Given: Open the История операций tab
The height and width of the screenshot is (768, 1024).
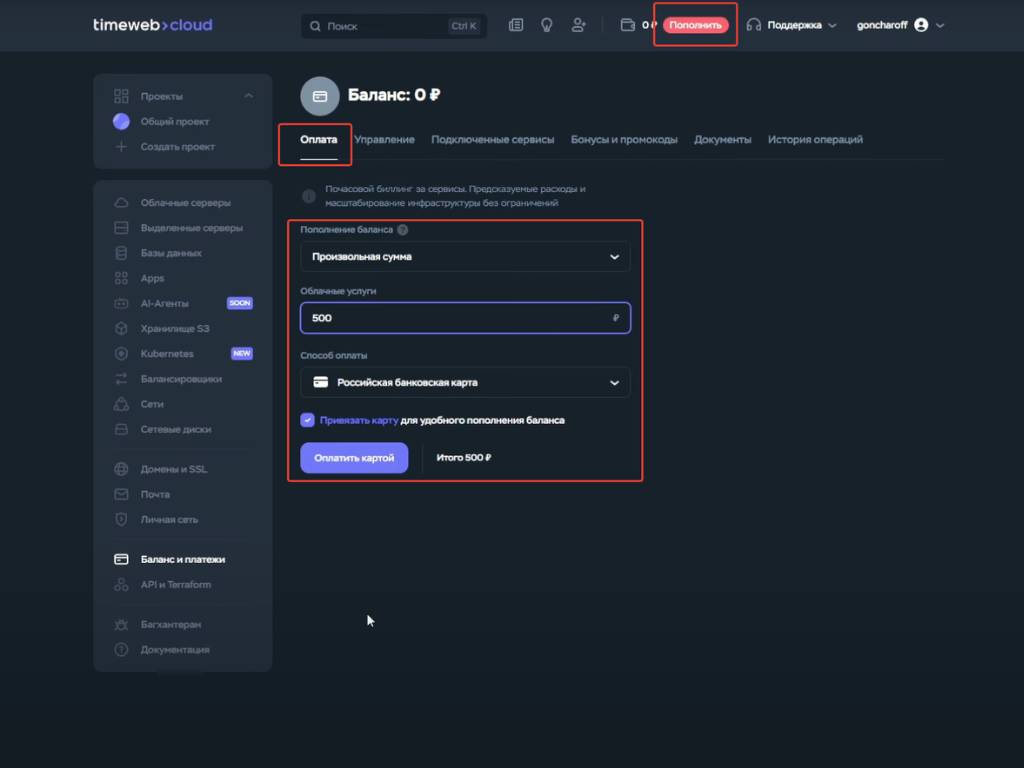Looking at the screenshot, I should 815,140.
